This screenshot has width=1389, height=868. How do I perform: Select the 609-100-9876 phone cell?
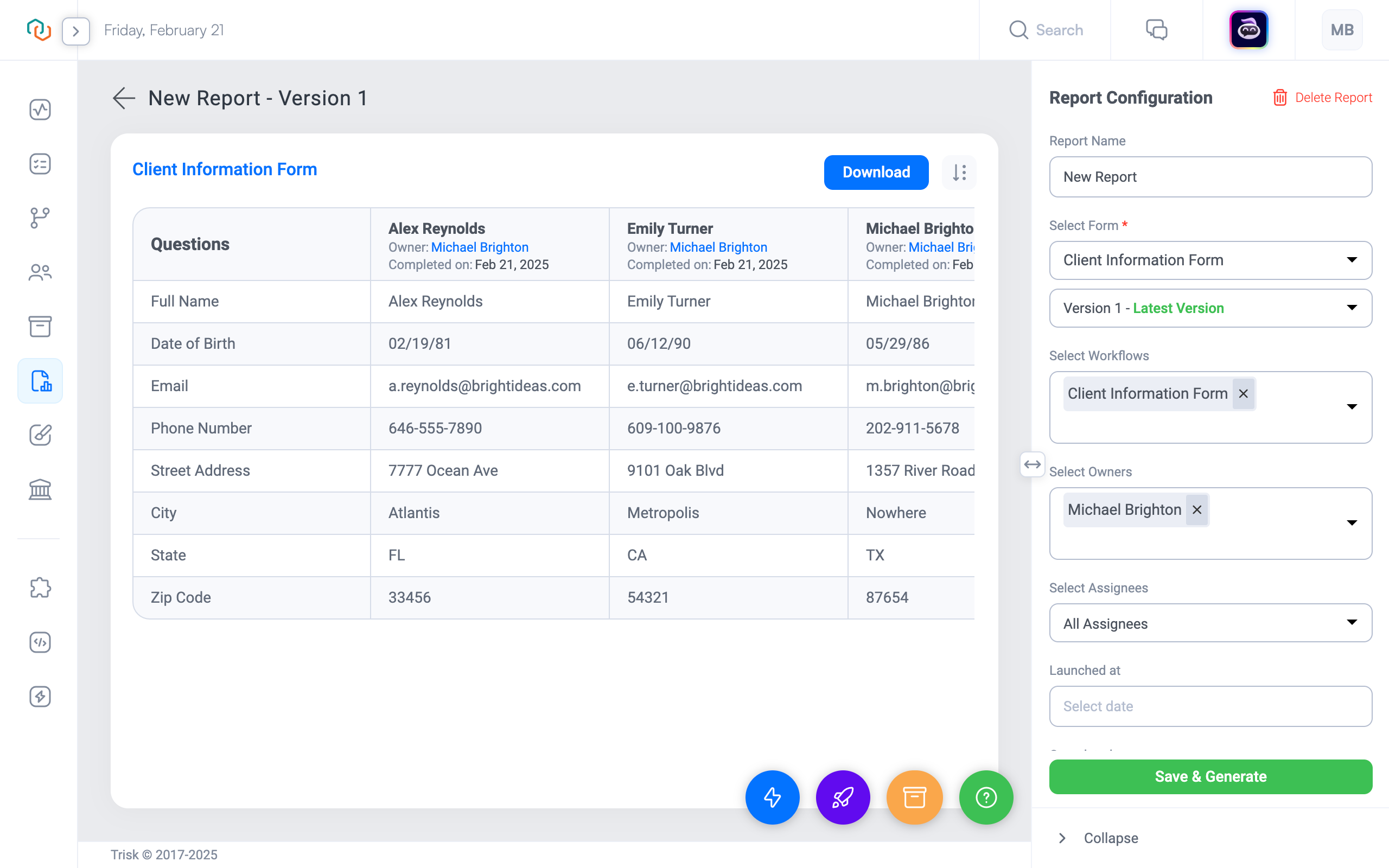(x=728, y=428)
